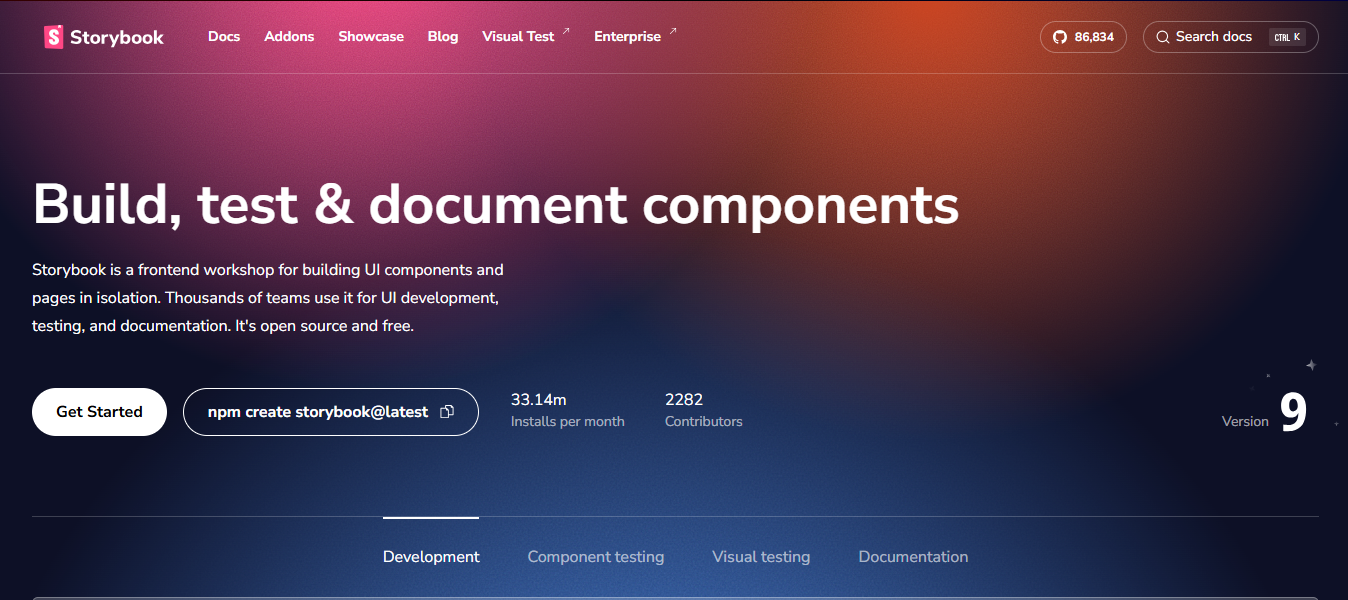Click the Build, test & document components headline
Viewport: 1348px width, 600px height.
point(496,205)
